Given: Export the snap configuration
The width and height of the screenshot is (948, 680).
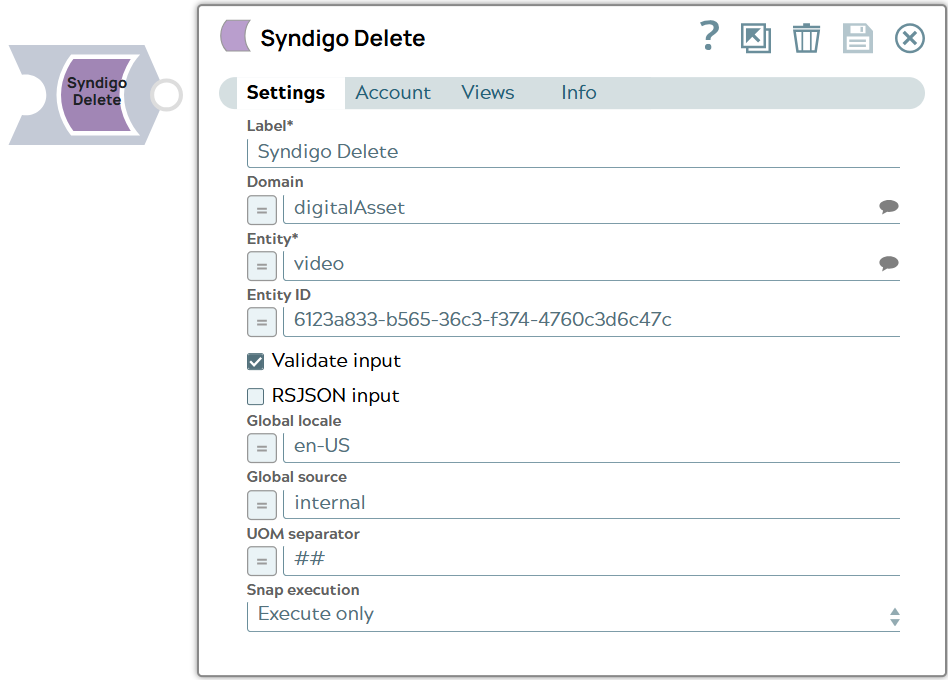Looking at the screenshot, I should pyautogui.click(x=756, y=38).
